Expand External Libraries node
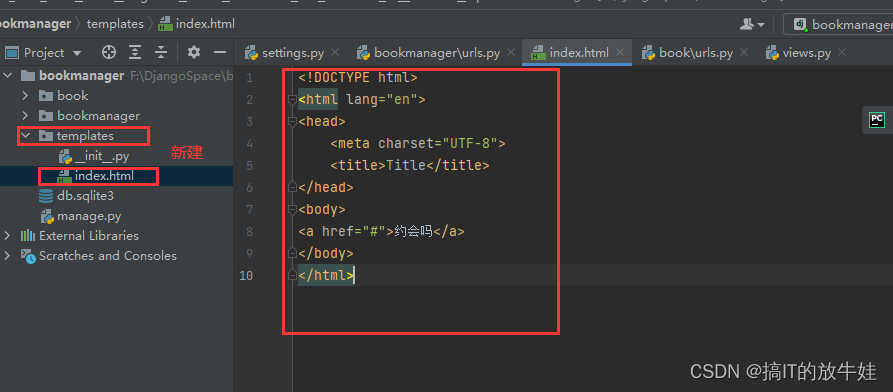 (x=7, y=236)
